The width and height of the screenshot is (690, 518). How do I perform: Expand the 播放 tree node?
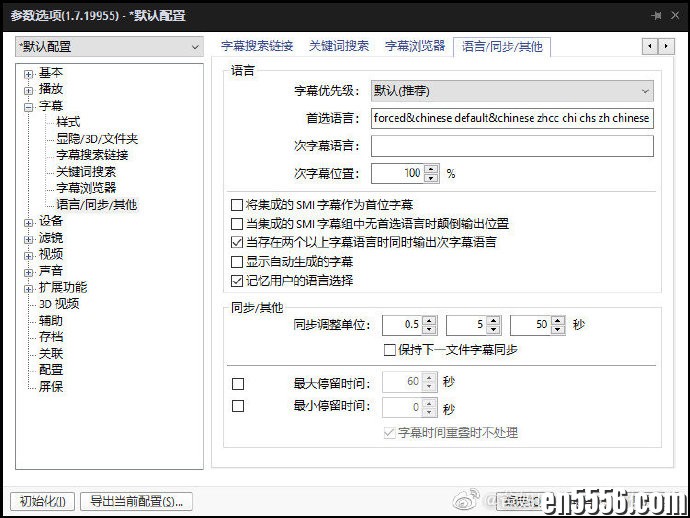tap(28, 89)
